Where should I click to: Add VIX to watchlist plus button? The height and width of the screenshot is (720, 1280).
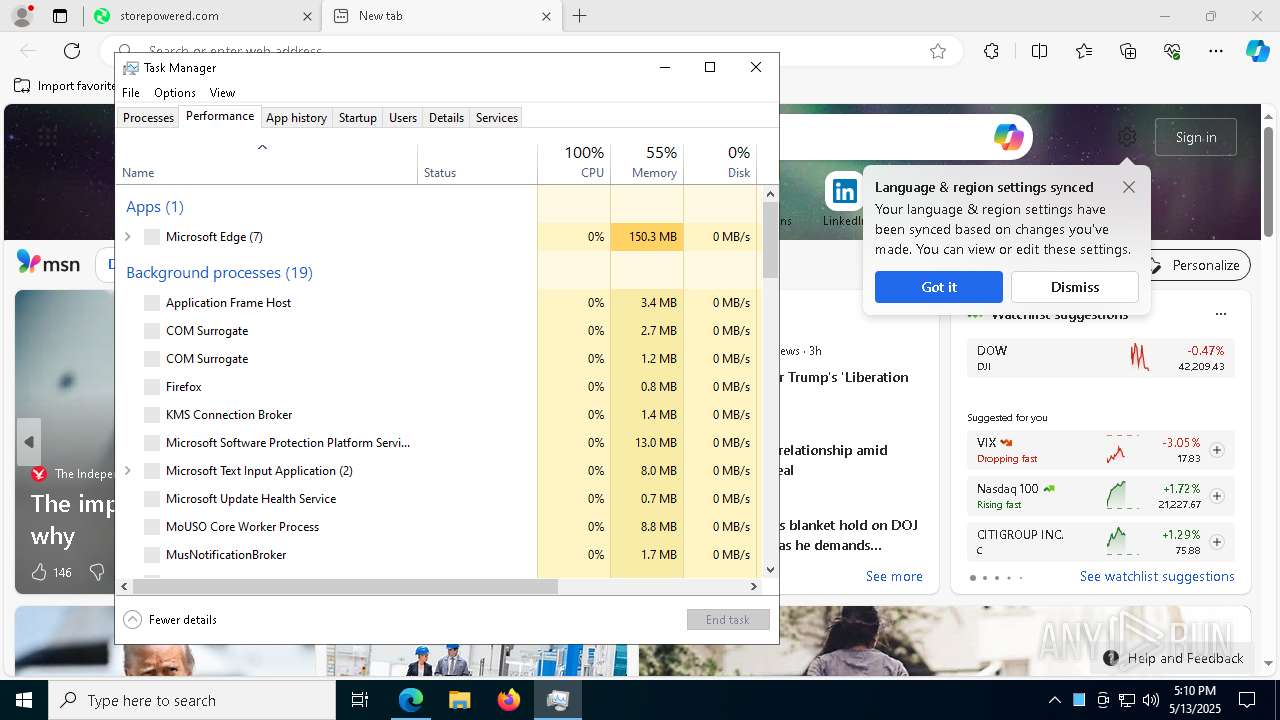point(1217,450)
